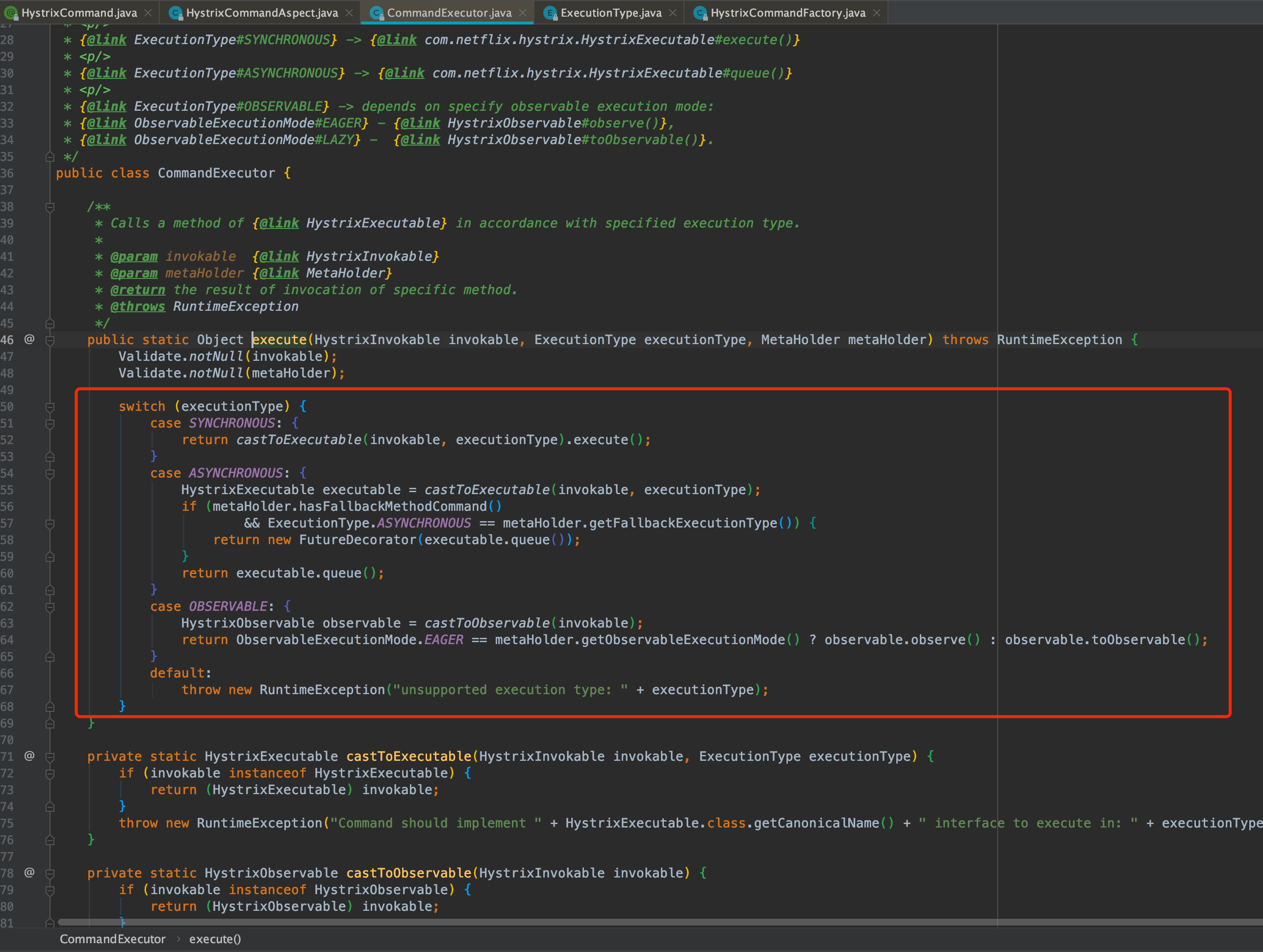
Task: Collapse the castToExecutable method body
Action: click(x=50, y=757)
